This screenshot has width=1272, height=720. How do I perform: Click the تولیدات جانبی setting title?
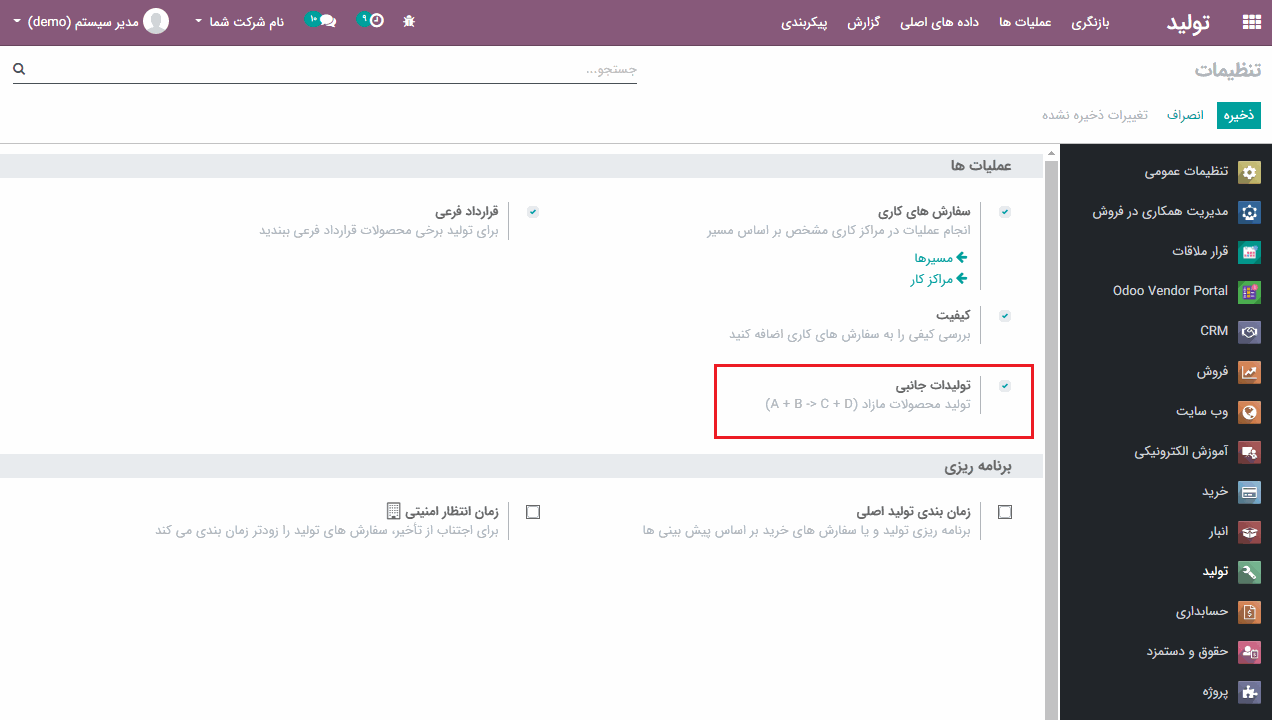(933, 385)
